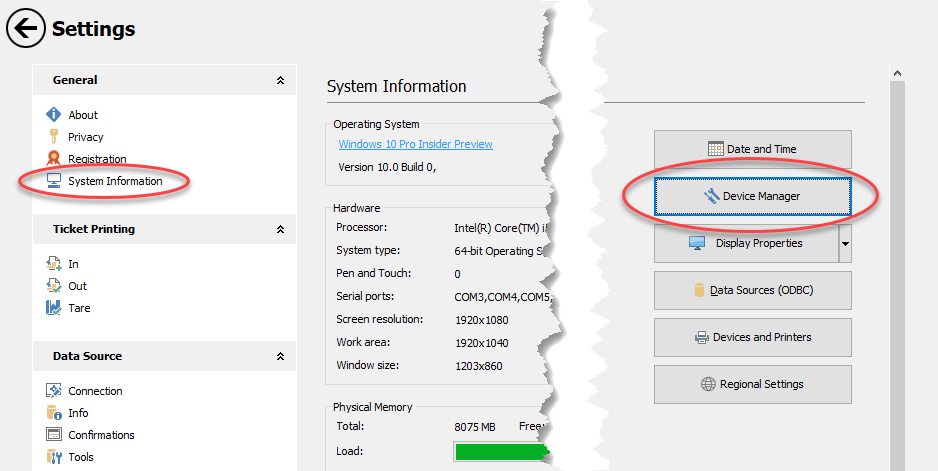Open Windows 10 Pro Insider Preview link

point(415,144)
